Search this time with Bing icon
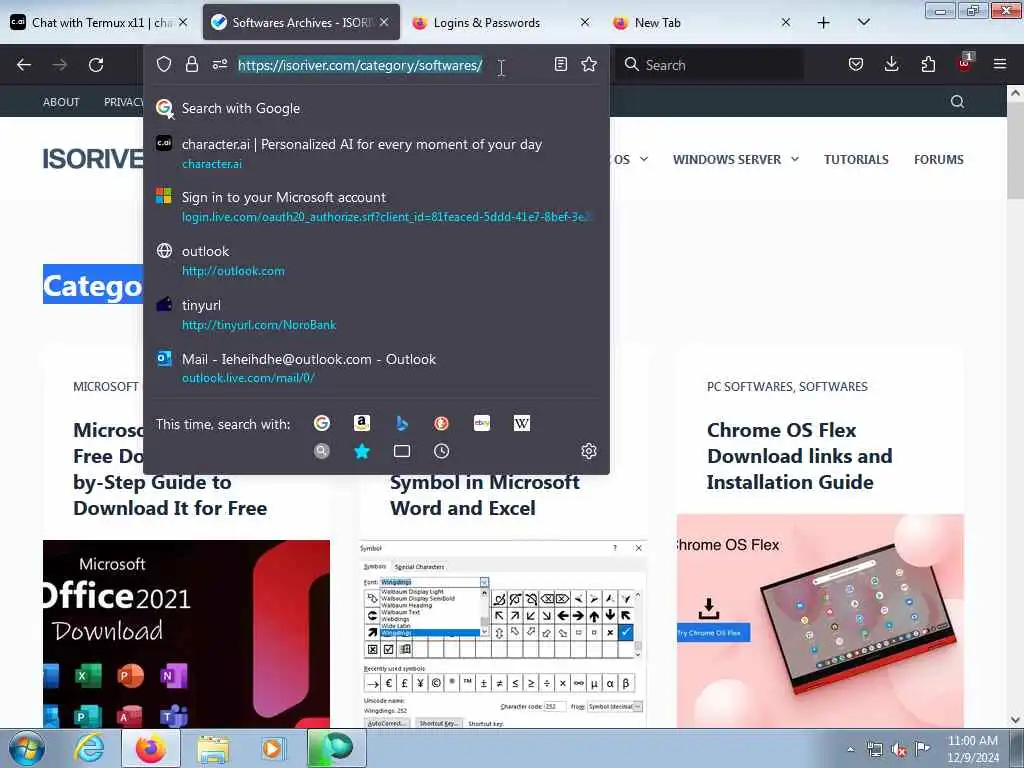This screenshot has height=768, width=1024. [402, 423]
